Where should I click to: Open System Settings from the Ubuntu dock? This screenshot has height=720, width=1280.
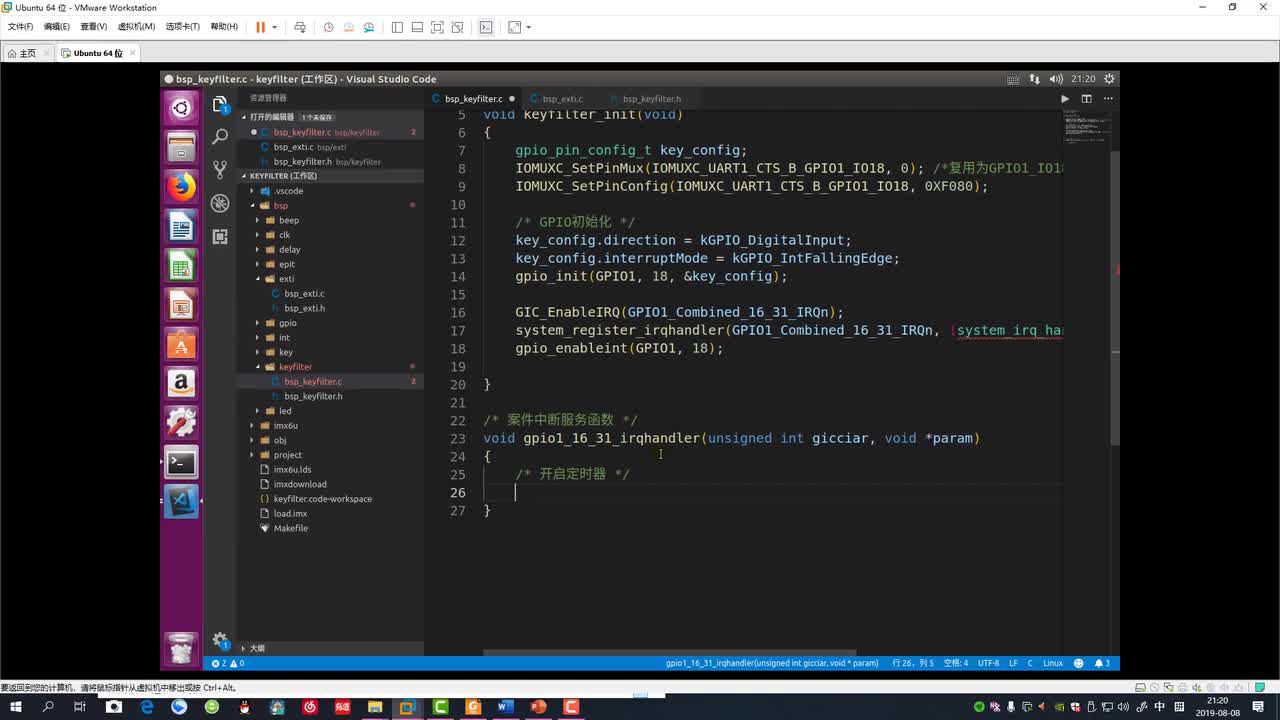[x=181, y=422]
